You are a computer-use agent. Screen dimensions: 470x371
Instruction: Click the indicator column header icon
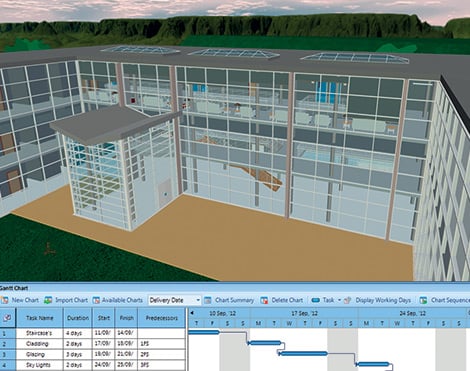7,318
